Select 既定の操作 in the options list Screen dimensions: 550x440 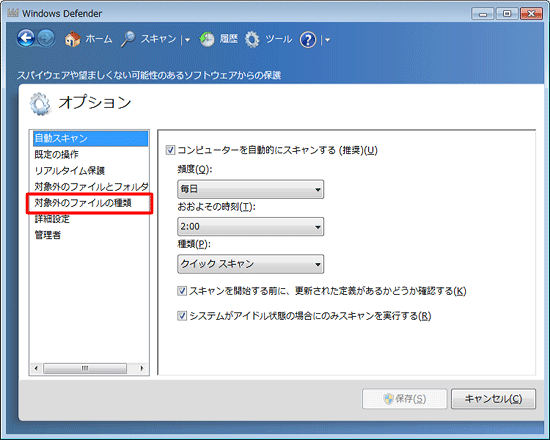coord(56,154)
